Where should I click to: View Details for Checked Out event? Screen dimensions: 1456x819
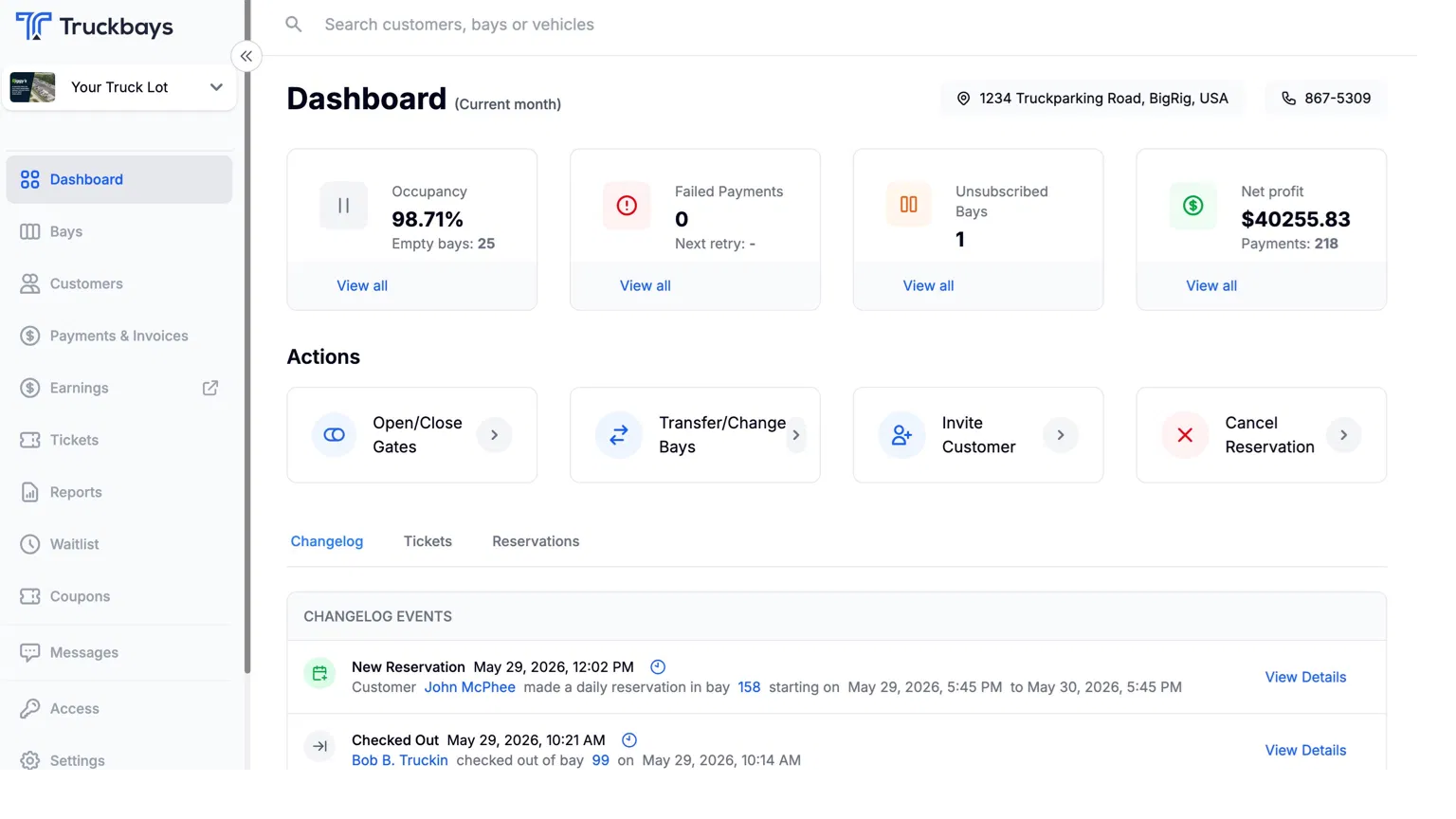click(1305, 750)
